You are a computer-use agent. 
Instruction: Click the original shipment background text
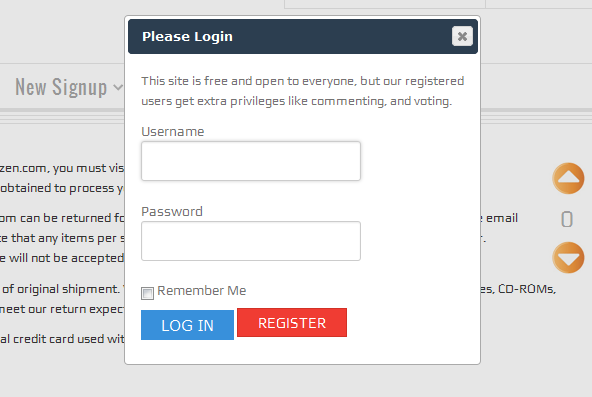coord(61,289)
